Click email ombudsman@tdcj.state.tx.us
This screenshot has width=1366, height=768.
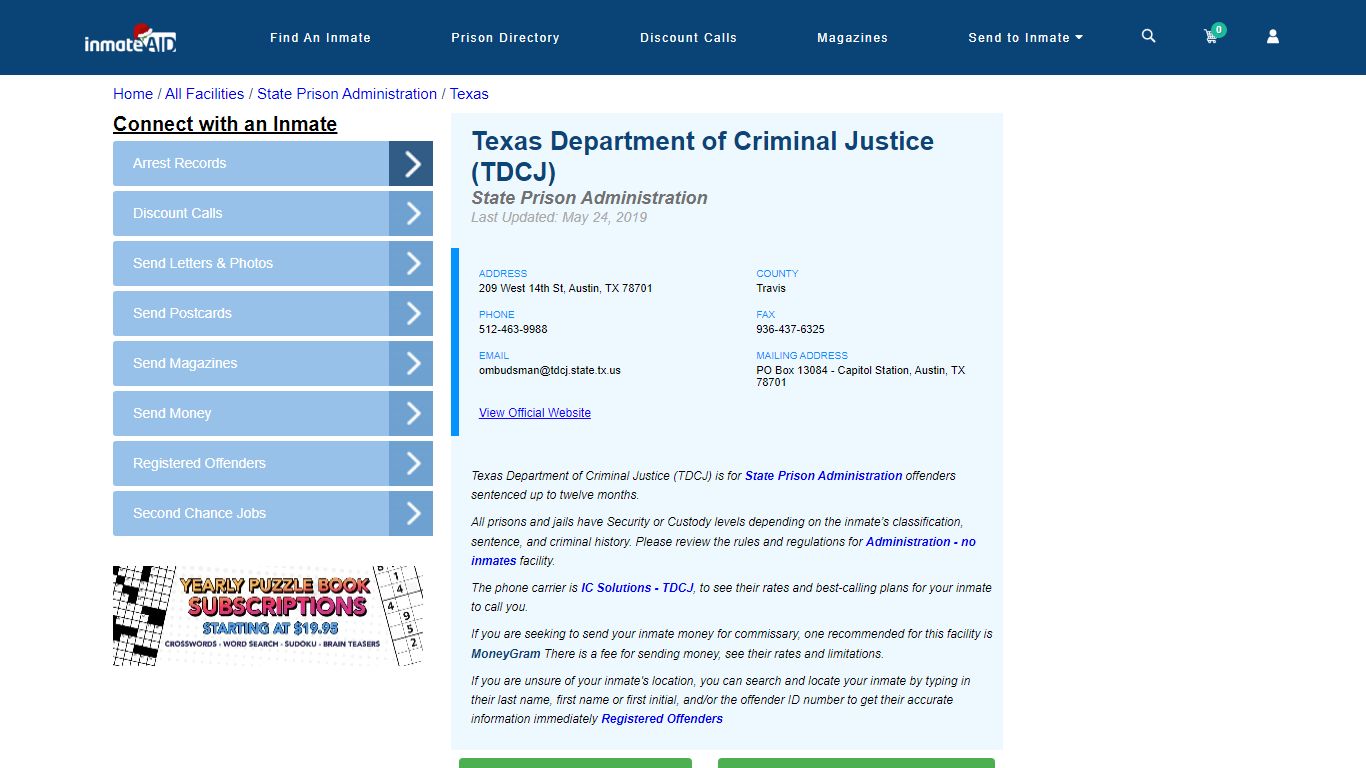tap(549, 370)
